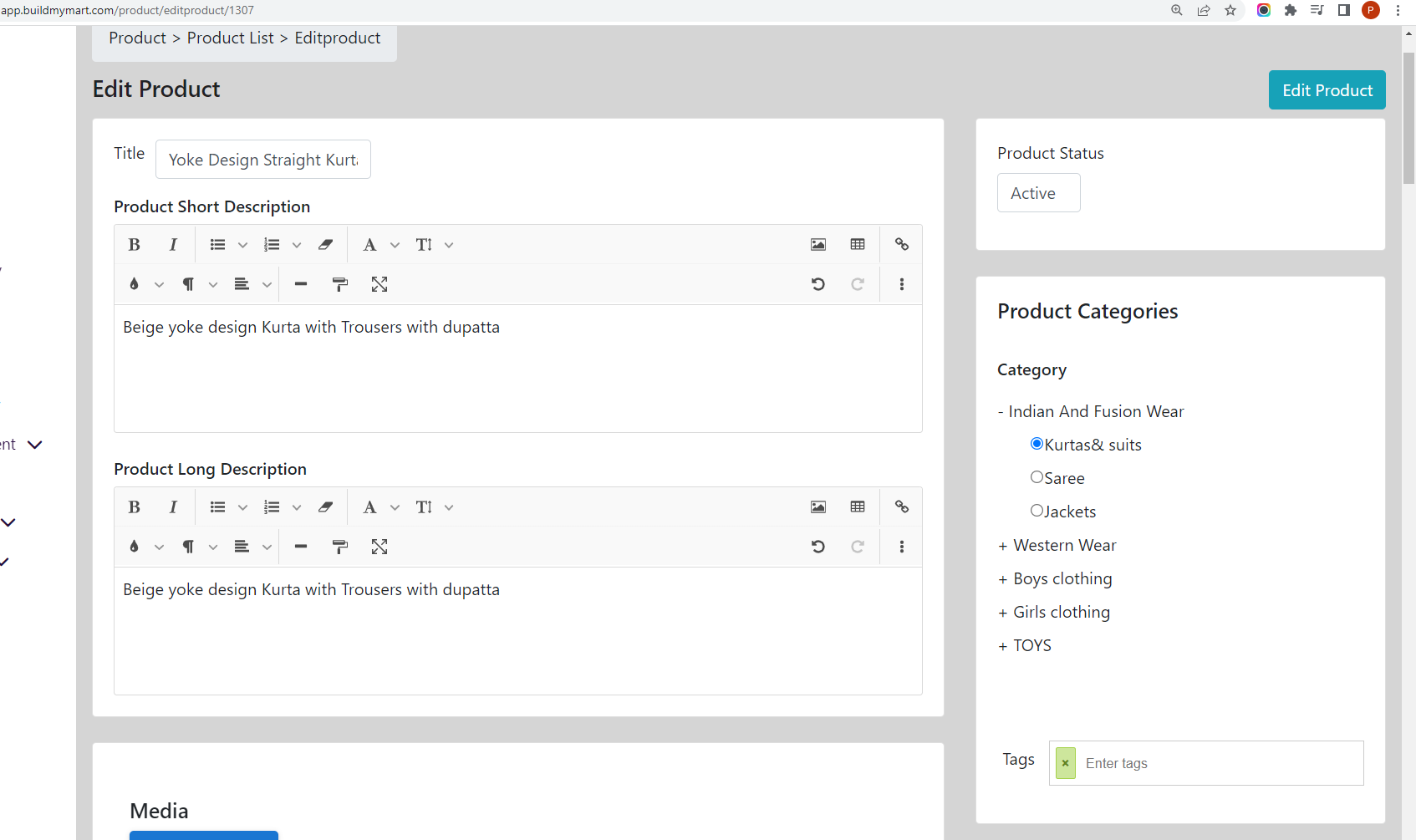Click Editproduct breadcrumb
1416x840 pixels.
[338, 38]
